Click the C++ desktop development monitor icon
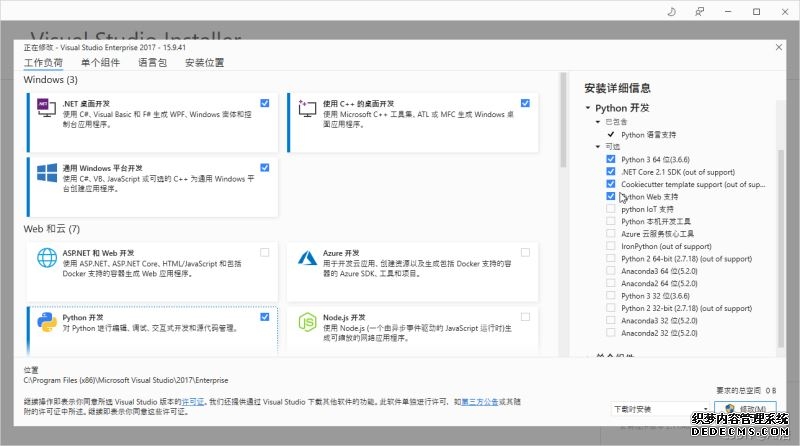 click(307, 108)
